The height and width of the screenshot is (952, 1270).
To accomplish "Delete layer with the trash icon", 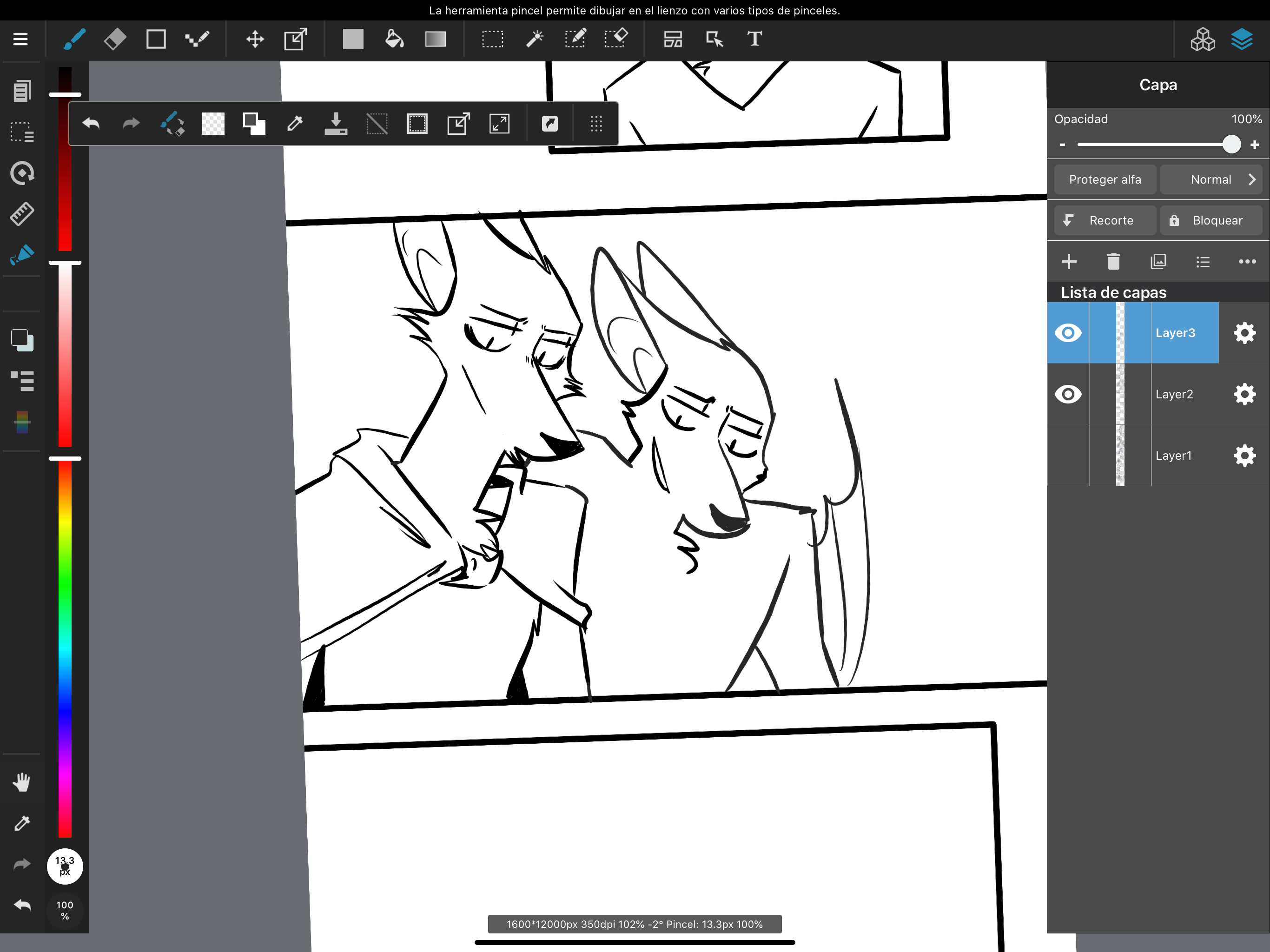I will (1113, 262).
